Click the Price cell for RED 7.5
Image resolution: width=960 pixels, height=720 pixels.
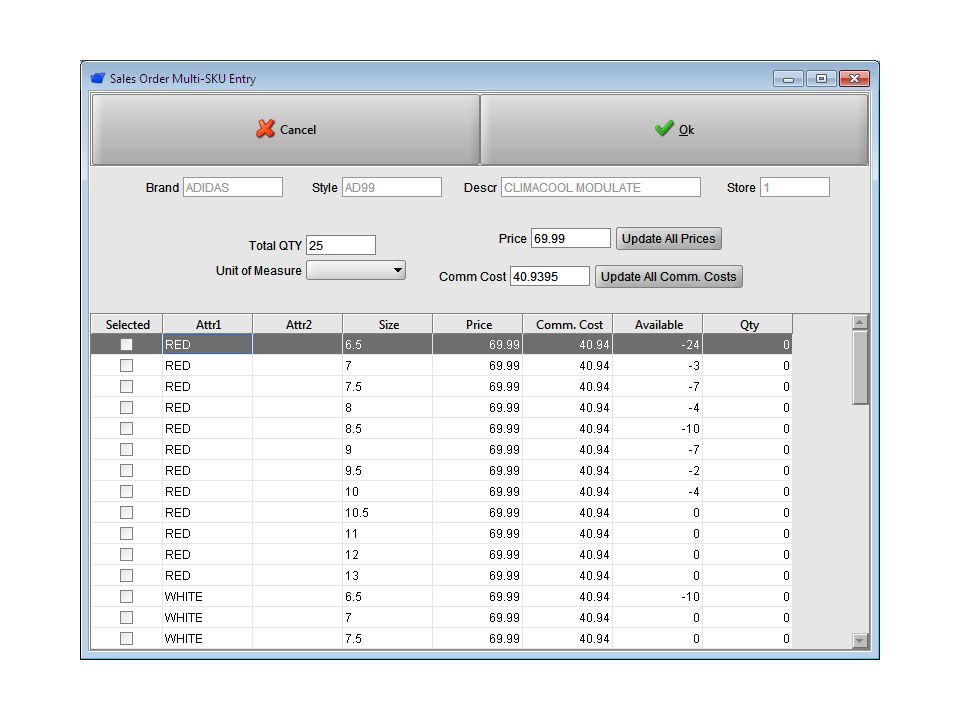coord(478,386)
